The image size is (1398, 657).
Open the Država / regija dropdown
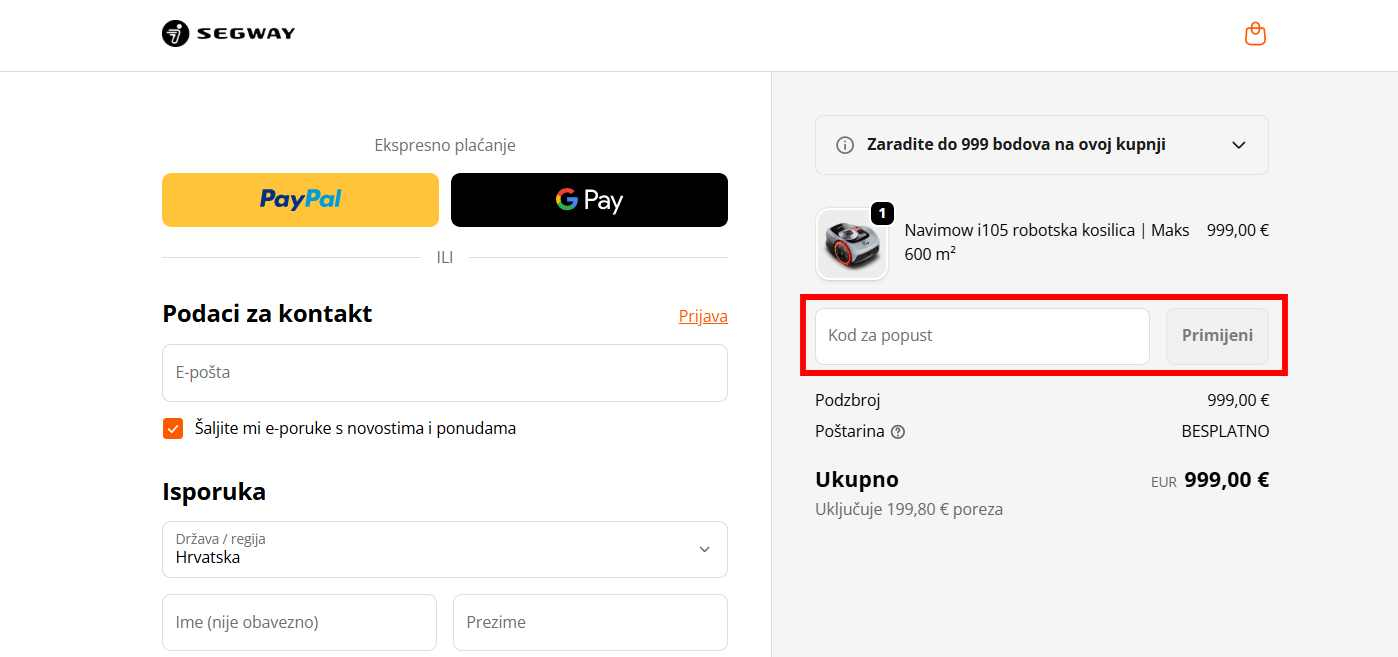(x=444, y=549)
